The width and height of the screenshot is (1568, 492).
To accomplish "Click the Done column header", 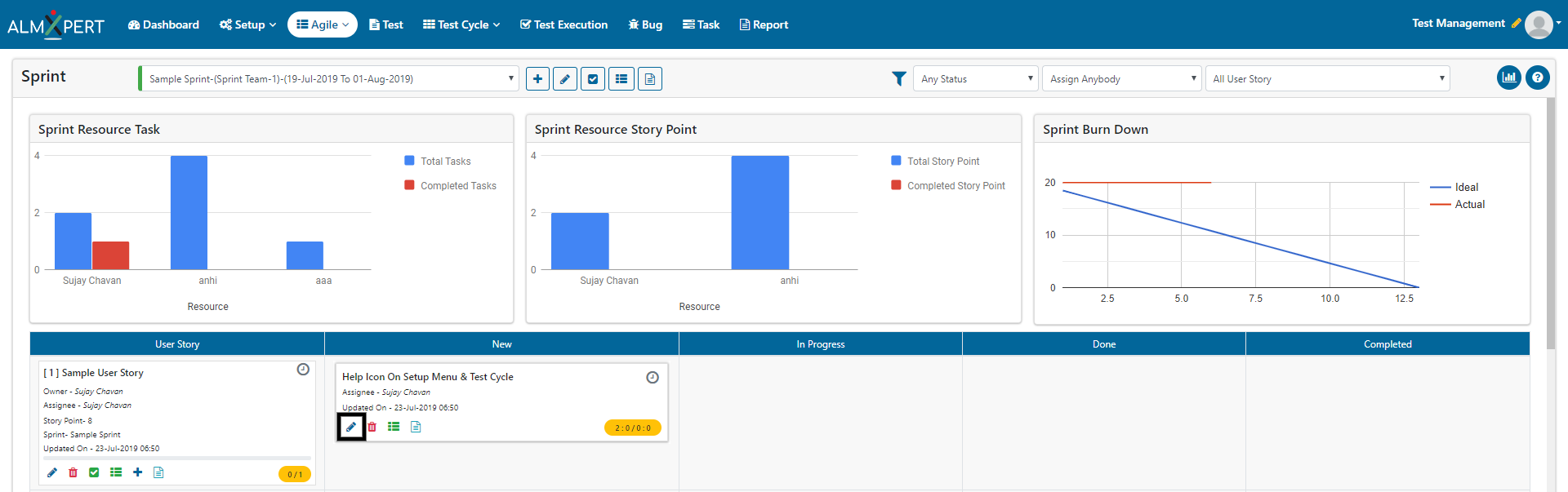I will point(1104,344).
